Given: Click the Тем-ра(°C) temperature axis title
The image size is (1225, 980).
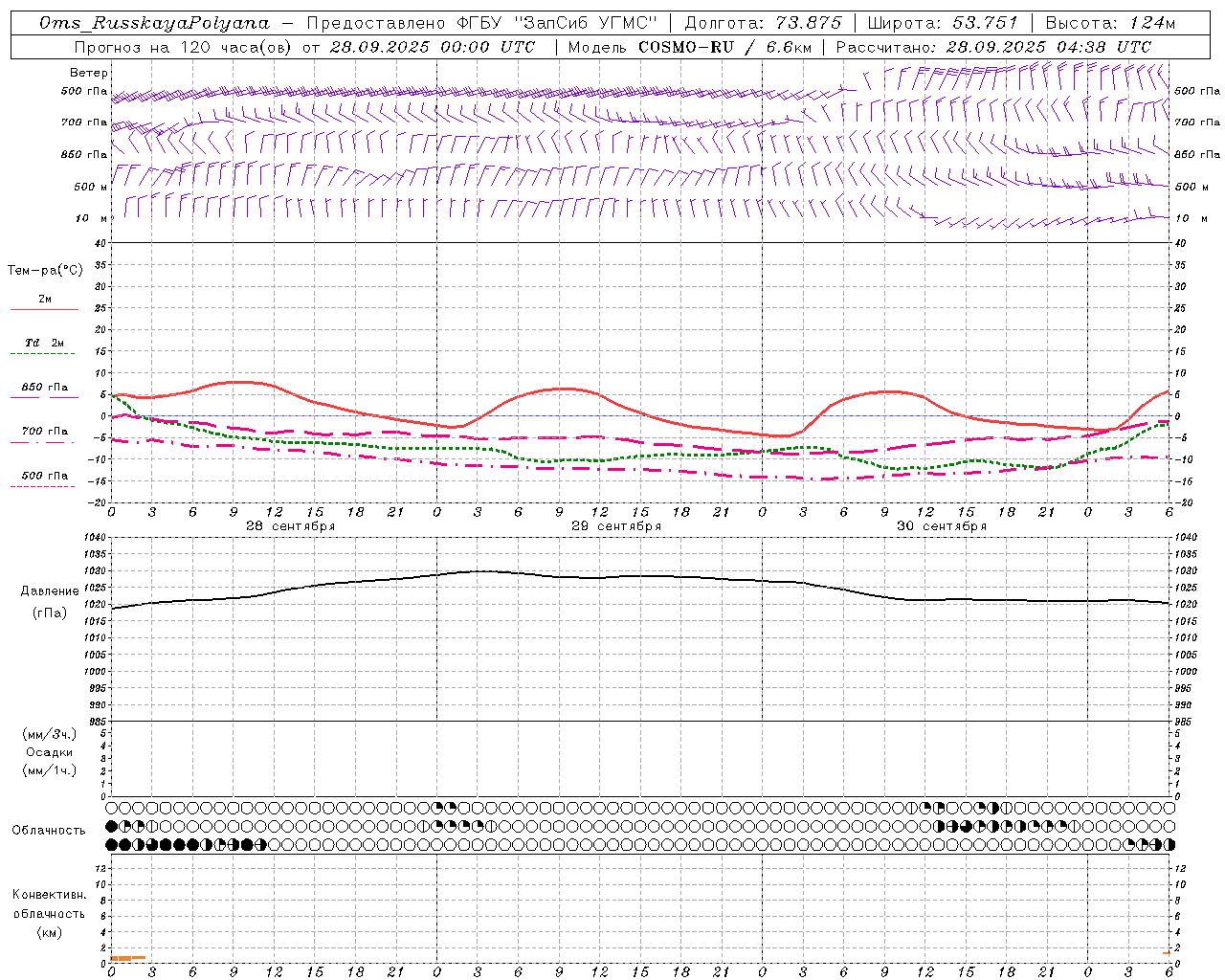Looking at the screenshot, I should click(x=45, y=271).
